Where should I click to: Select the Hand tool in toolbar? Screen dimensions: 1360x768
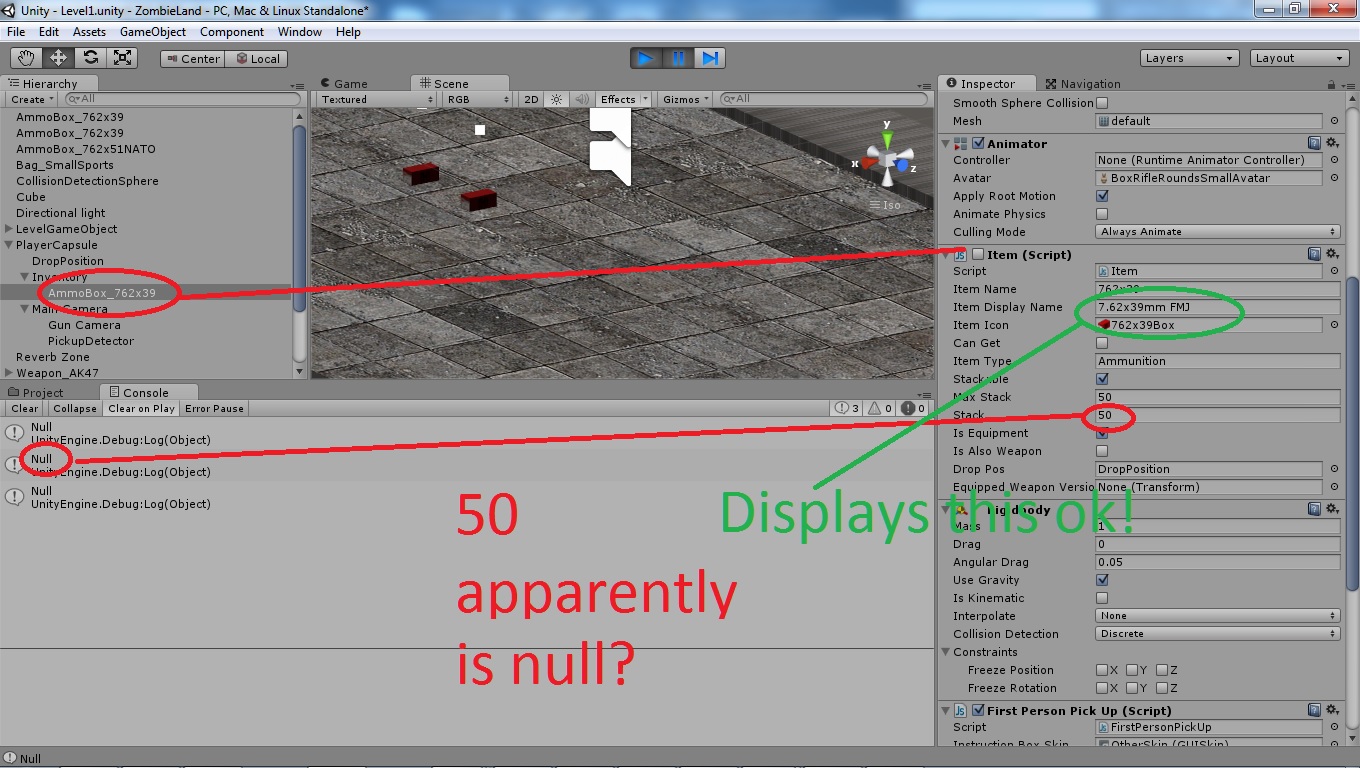point(27,58)
